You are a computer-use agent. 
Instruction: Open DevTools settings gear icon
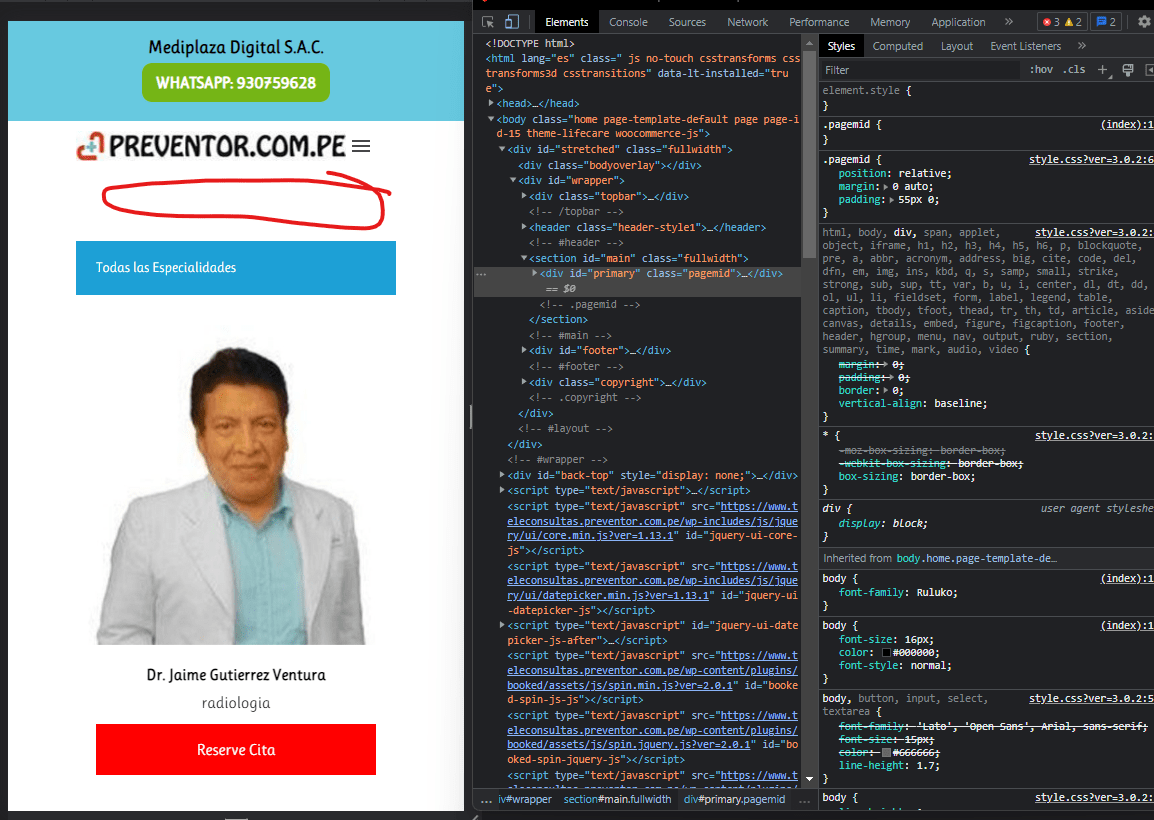pyautogui.click(x=1144, y=22)
